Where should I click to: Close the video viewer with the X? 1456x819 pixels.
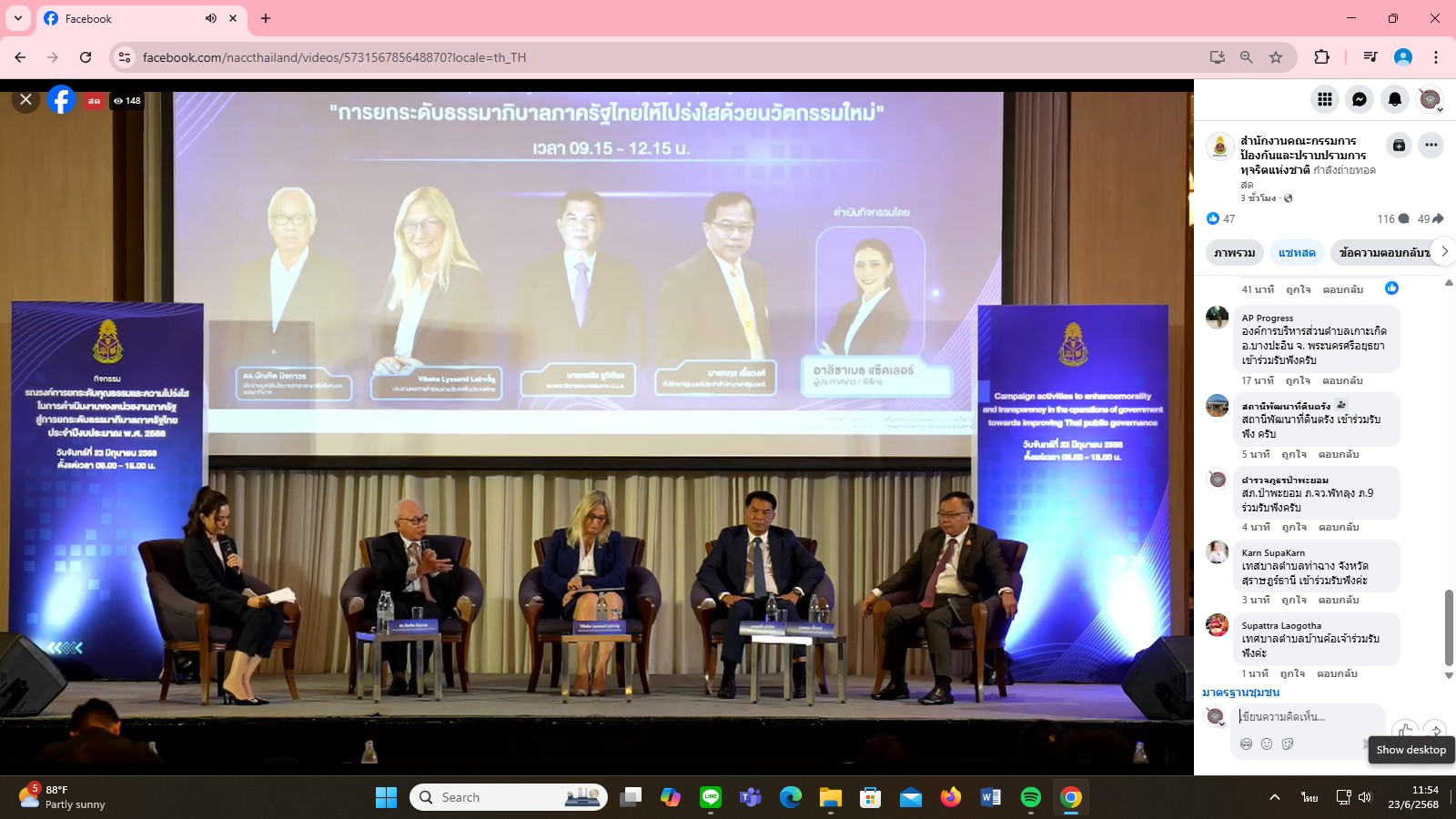point(25,100)
